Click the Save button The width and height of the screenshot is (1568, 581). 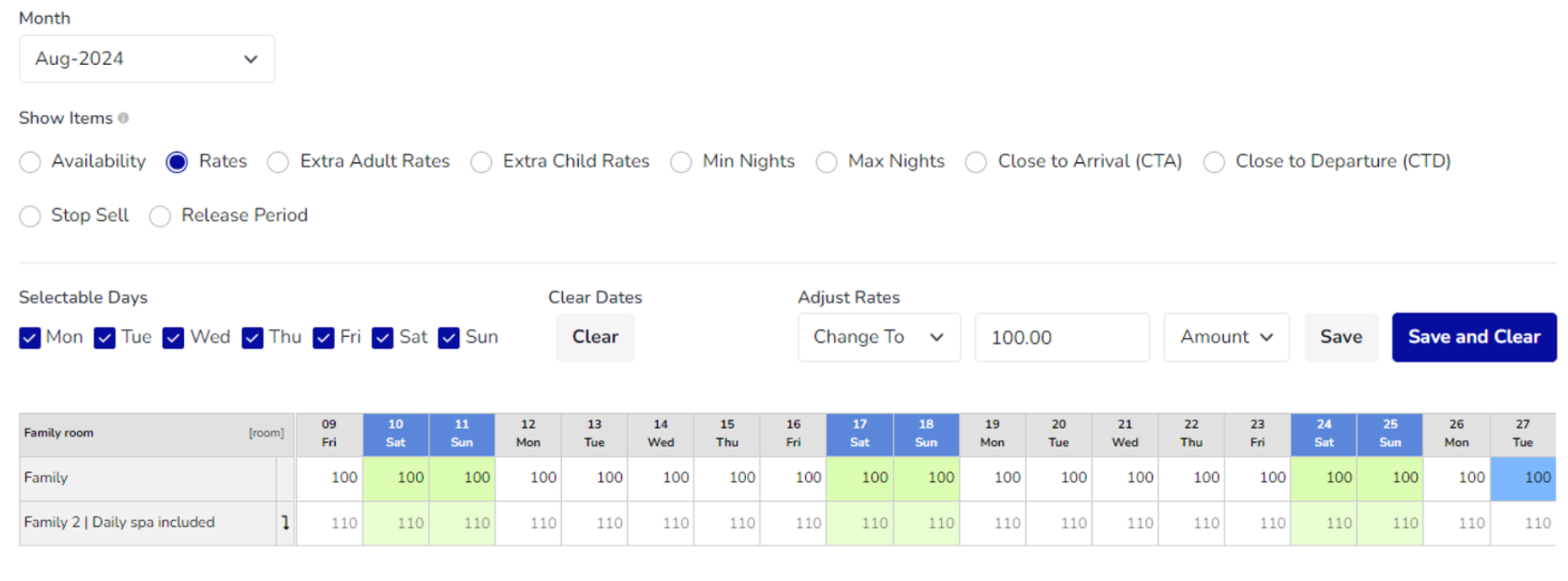pyautogui.click(x=1341, y=337)
